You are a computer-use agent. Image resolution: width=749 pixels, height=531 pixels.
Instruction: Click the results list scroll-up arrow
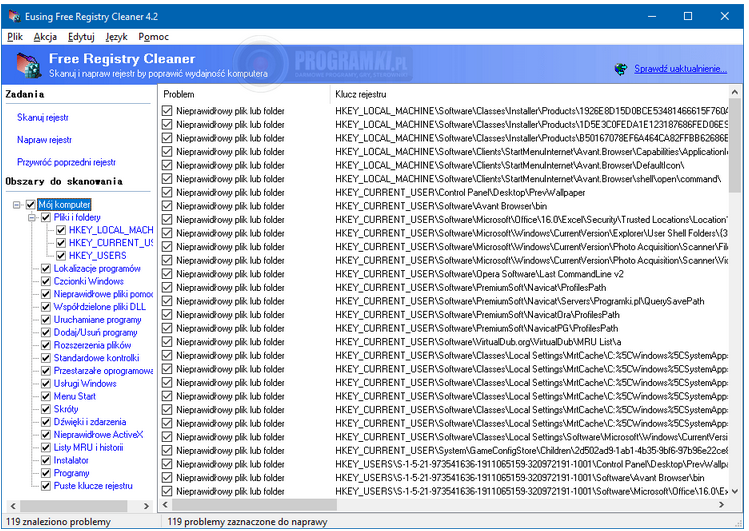click(735, 92)
